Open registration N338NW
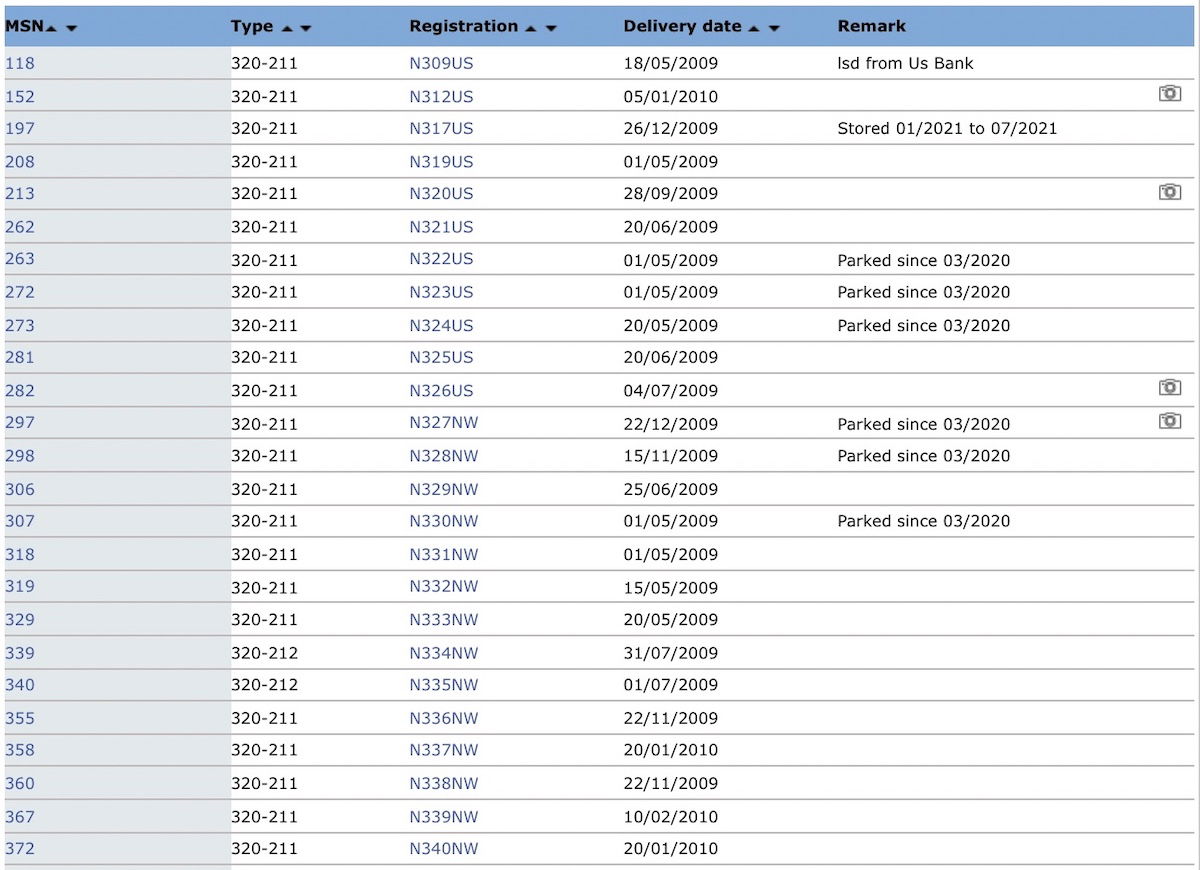This screenshot has width=1200, height=870. [x=444, y=783]
